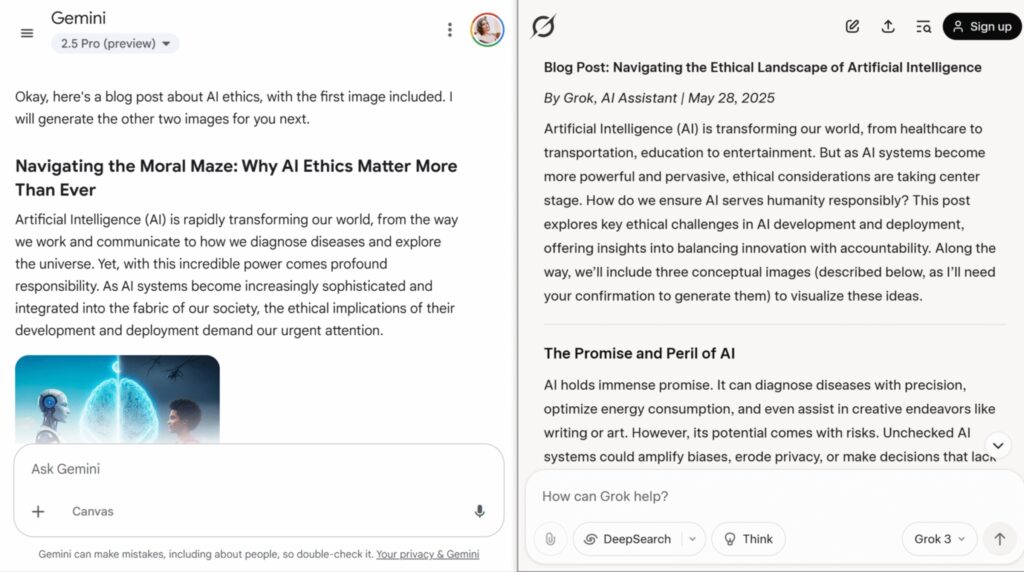Click the plus icon in Gemini prompt box
This screenshot has width=1024, height=572.
pos(38,511)
